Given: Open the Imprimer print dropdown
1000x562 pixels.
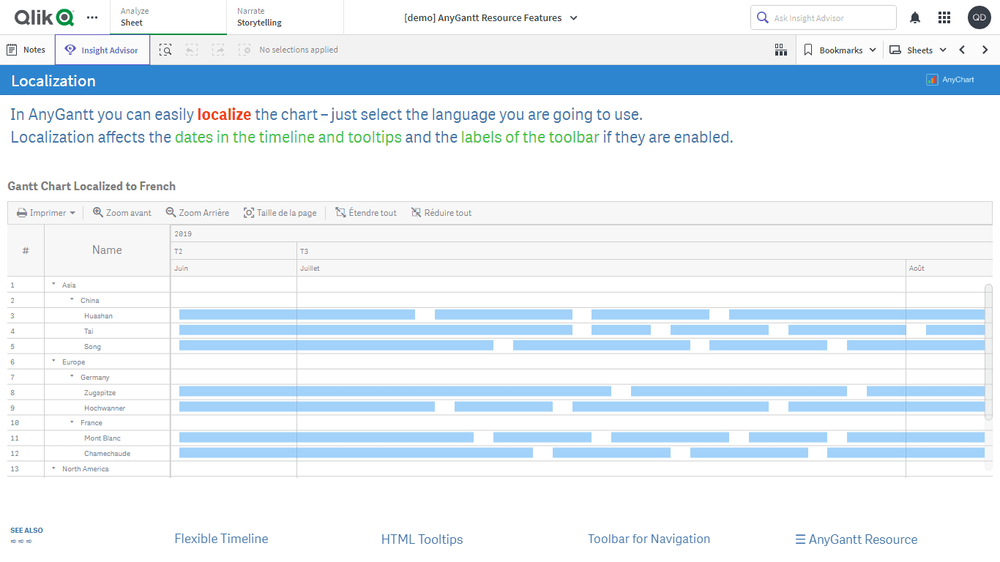Looking at the screenshot, I should (46, 213).
